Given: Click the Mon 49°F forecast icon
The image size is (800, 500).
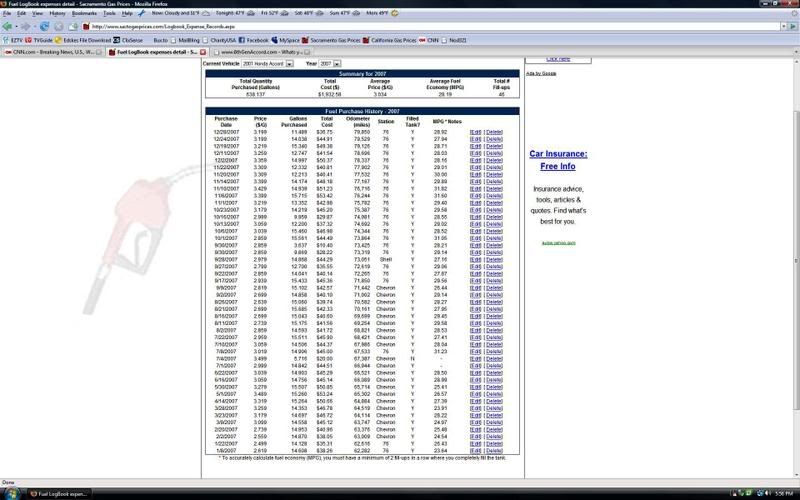Looking at the screenshot, I should tap(394, 13).
